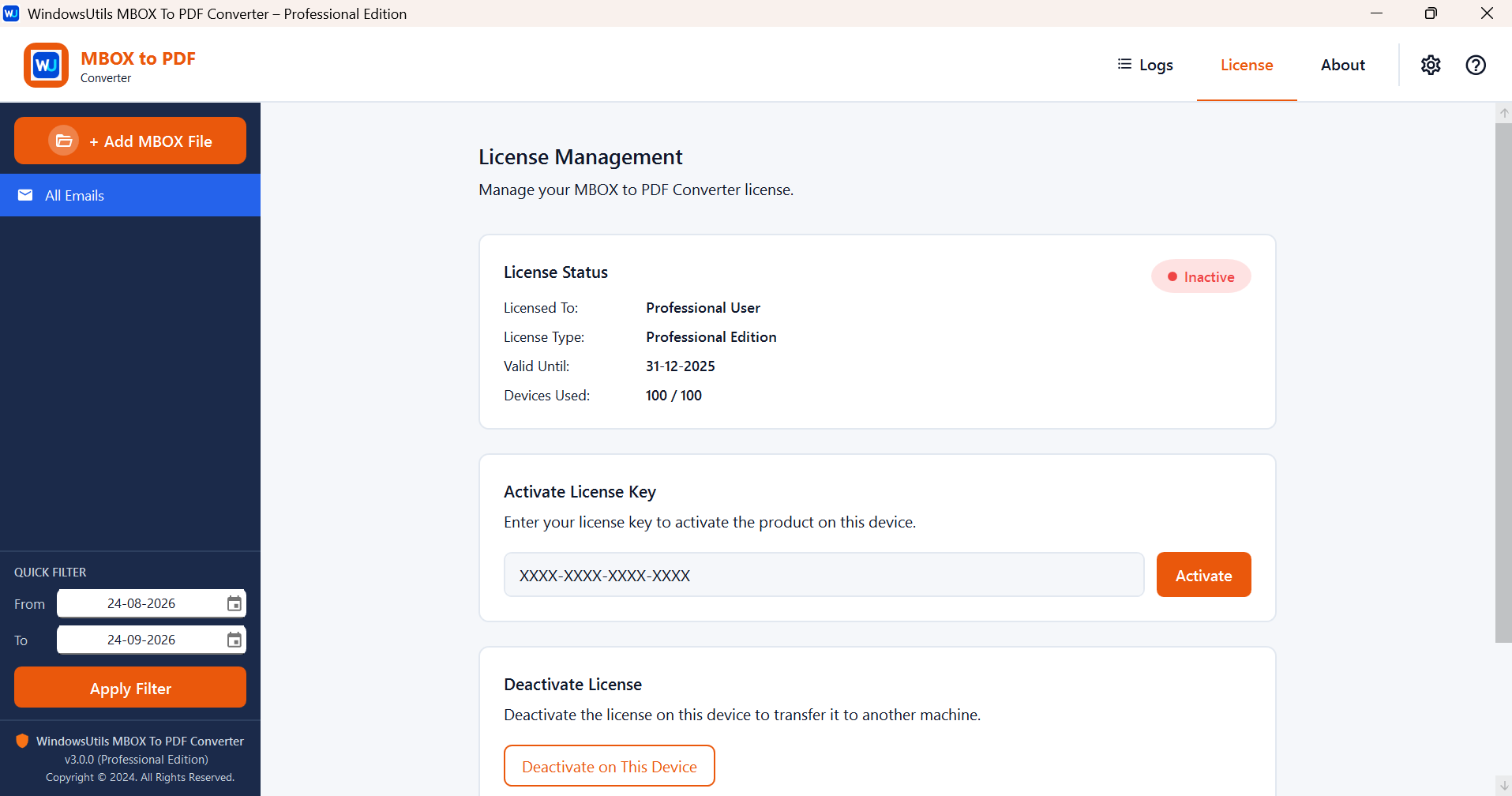Screen dimensions: 1512x796
Task: Click the QUICK FILTER label
Action: tap(51, 572)
